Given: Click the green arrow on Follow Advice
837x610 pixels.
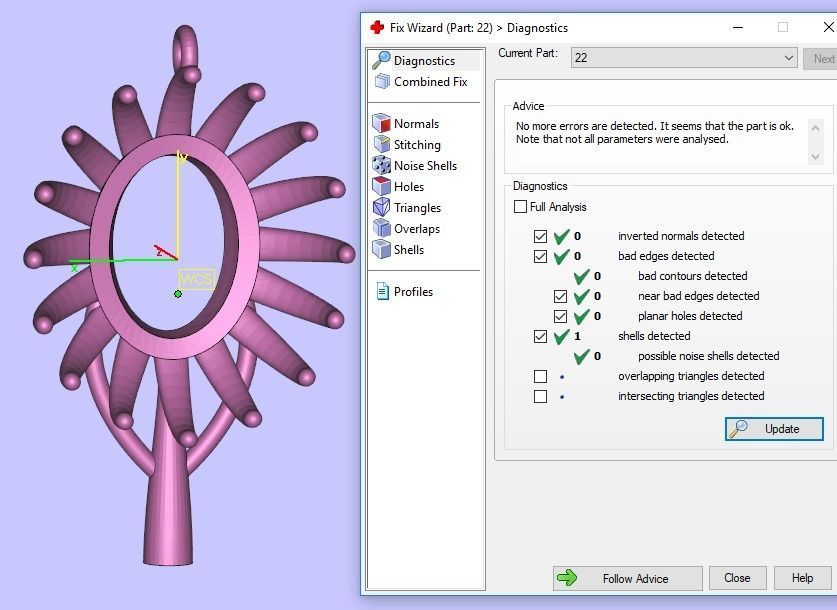Looking at the screenshot, I should [x=567, y=577].
